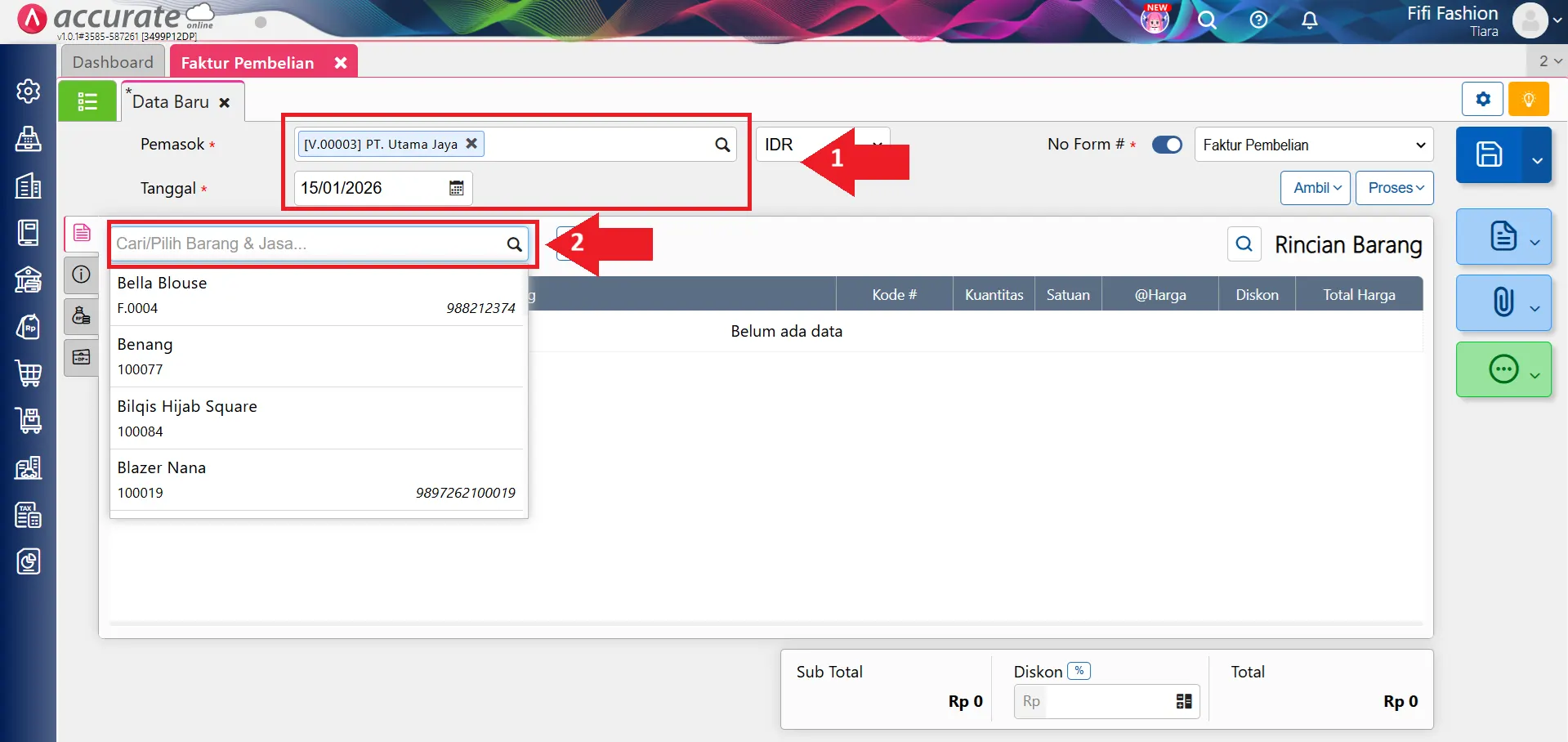This screenshot has width=1568, height=742.
Task: Open the calendar picker next to Tanggal
Action: click(456, 188)
